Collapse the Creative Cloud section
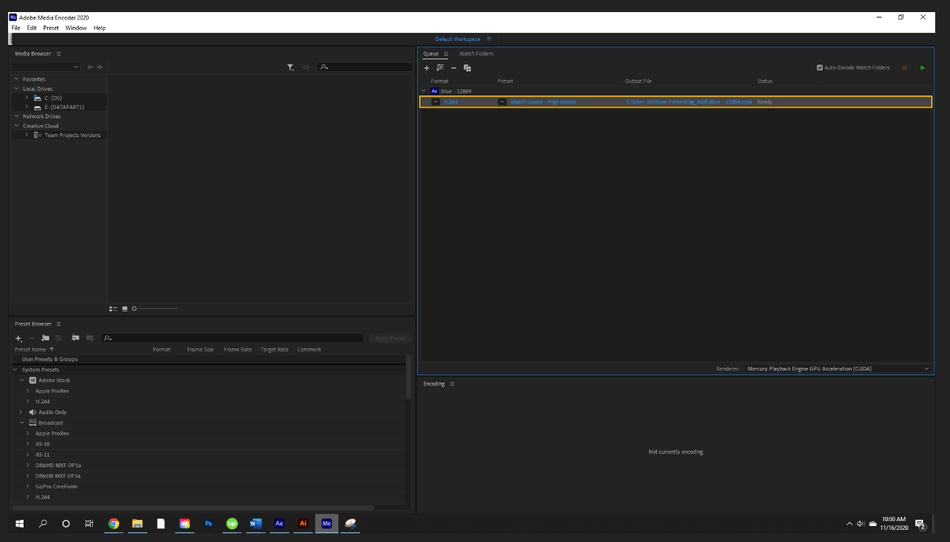Screen dimensions: 950x542 (x=16, y=126)
